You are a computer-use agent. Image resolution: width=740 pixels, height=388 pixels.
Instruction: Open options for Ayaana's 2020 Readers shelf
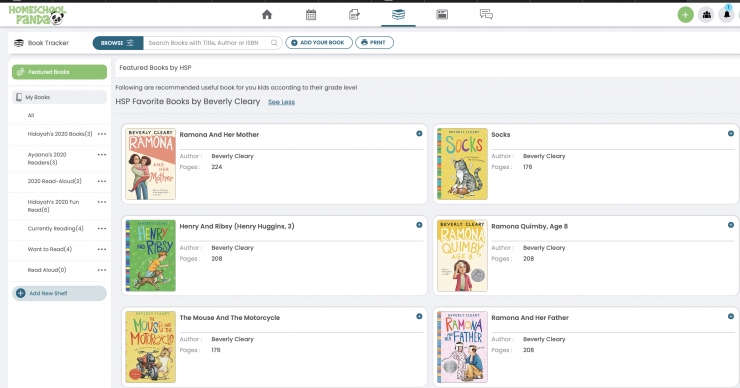click(102, 155)
